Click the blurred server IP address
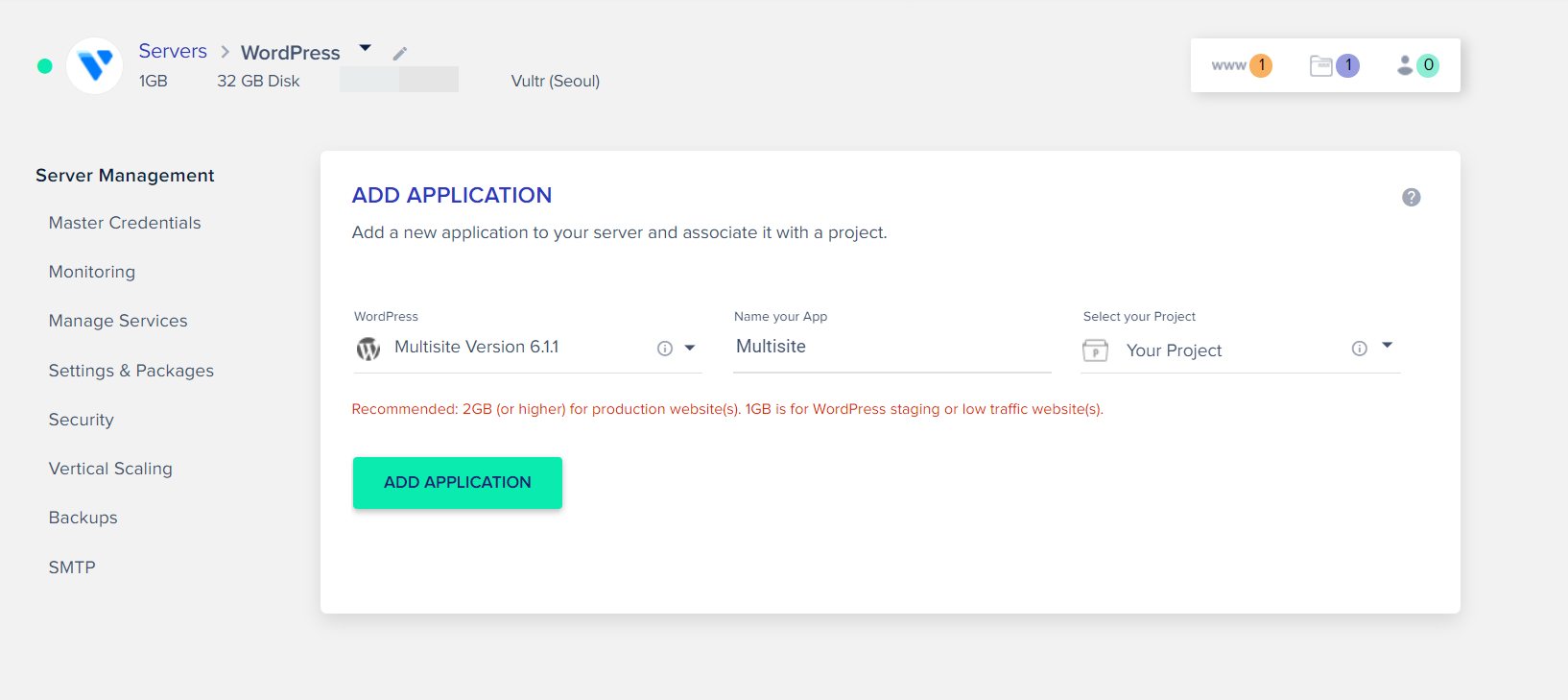 399,79
